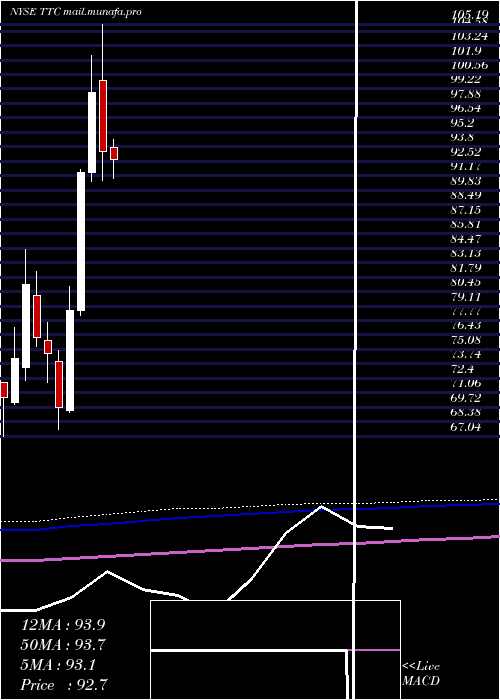
Task: Click the 75.08 price axis label
Action: coord(466,340)
